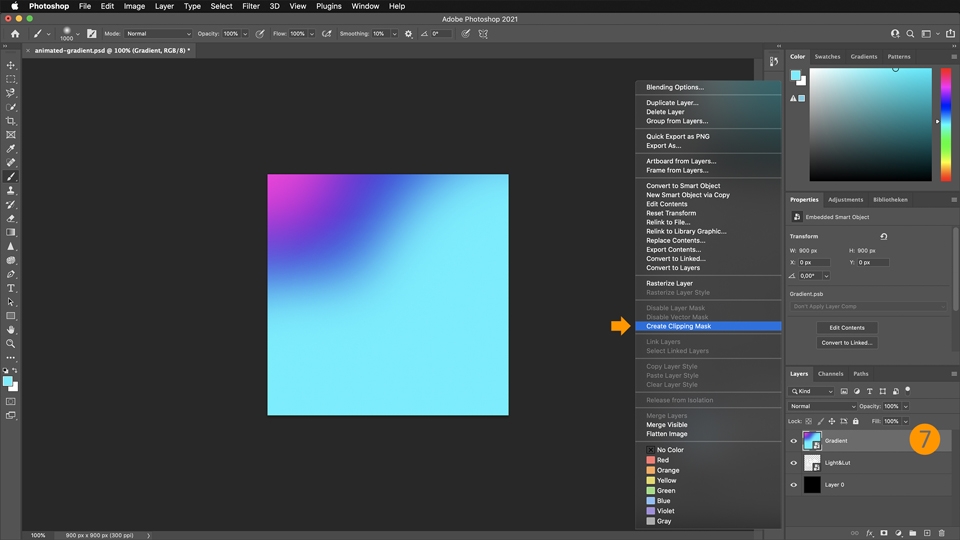Select the Hand tool
The image size is (960, 540).
pos(11,329)
